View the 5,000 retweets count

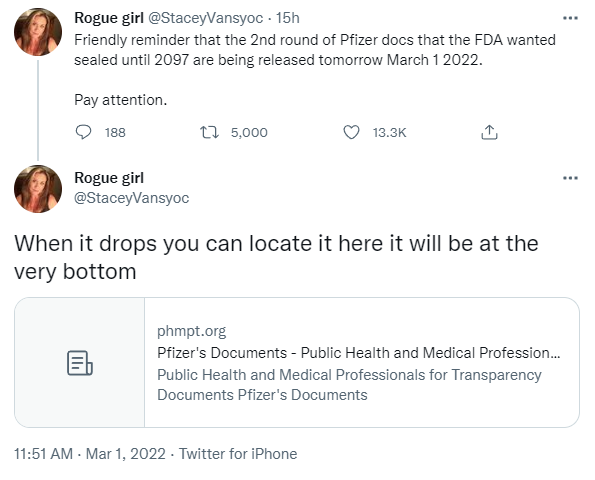(249, 133)
